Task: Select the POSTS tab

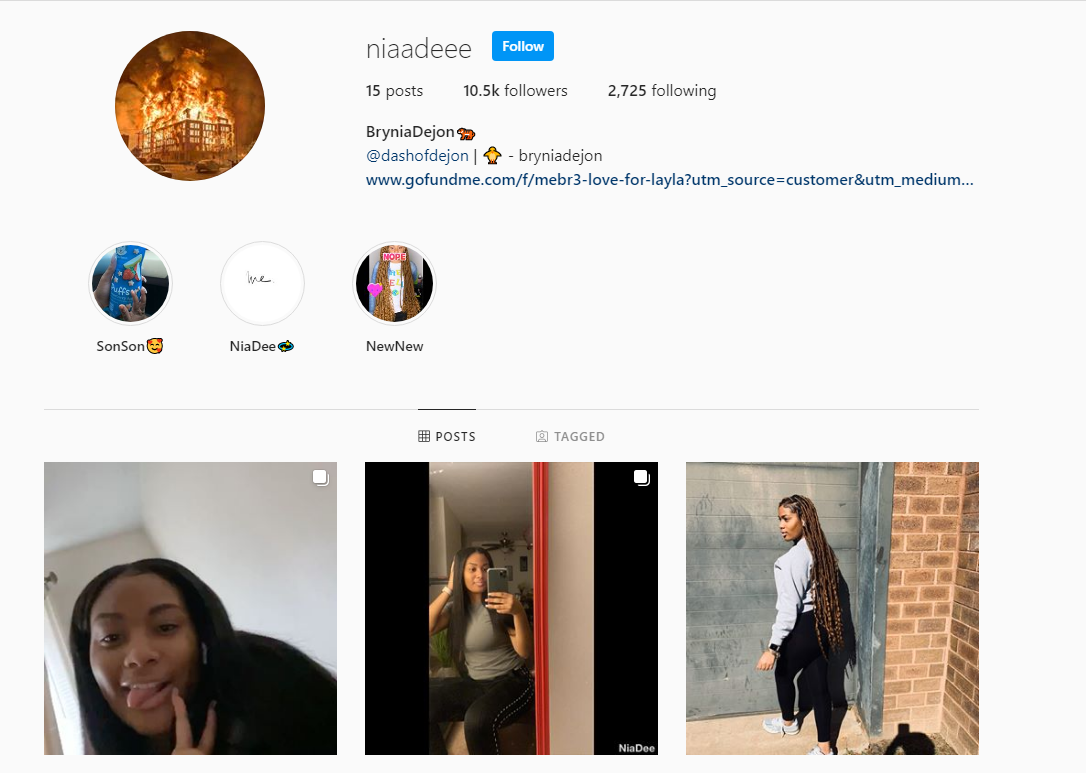Action: 447,436
